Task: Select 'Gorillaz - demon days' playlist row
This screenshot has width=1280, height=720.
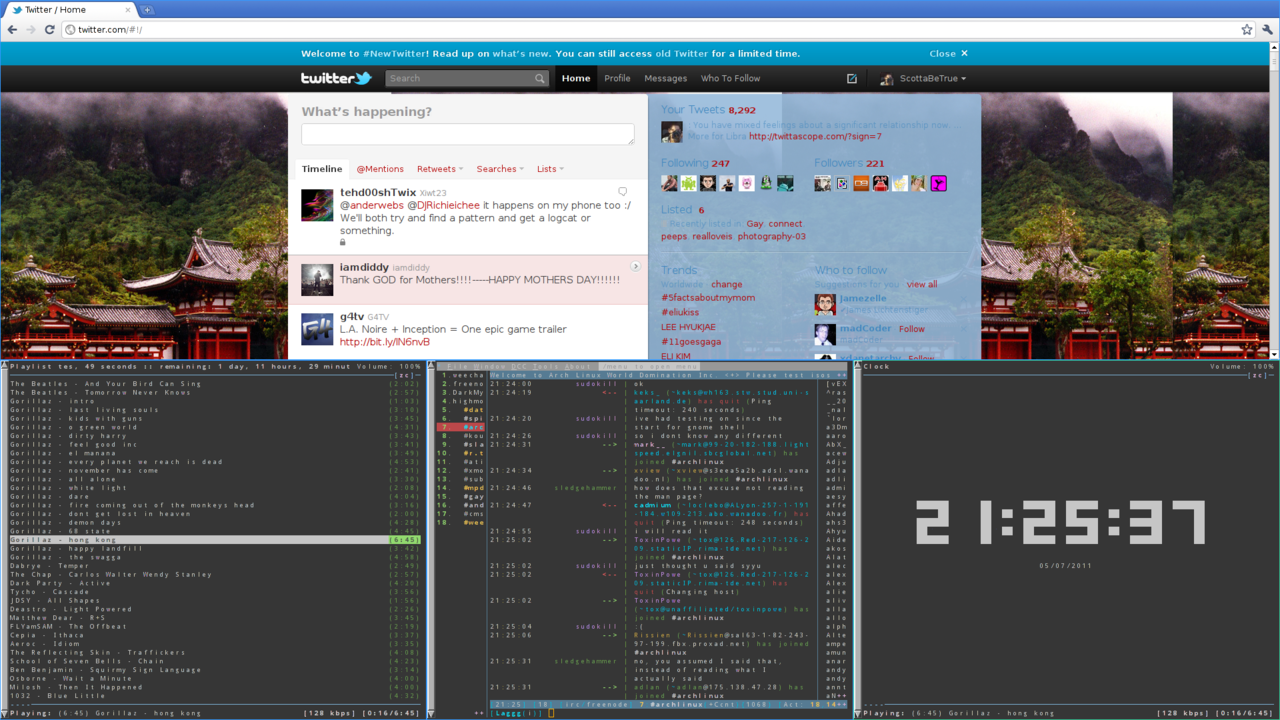Action: point(215,522)
